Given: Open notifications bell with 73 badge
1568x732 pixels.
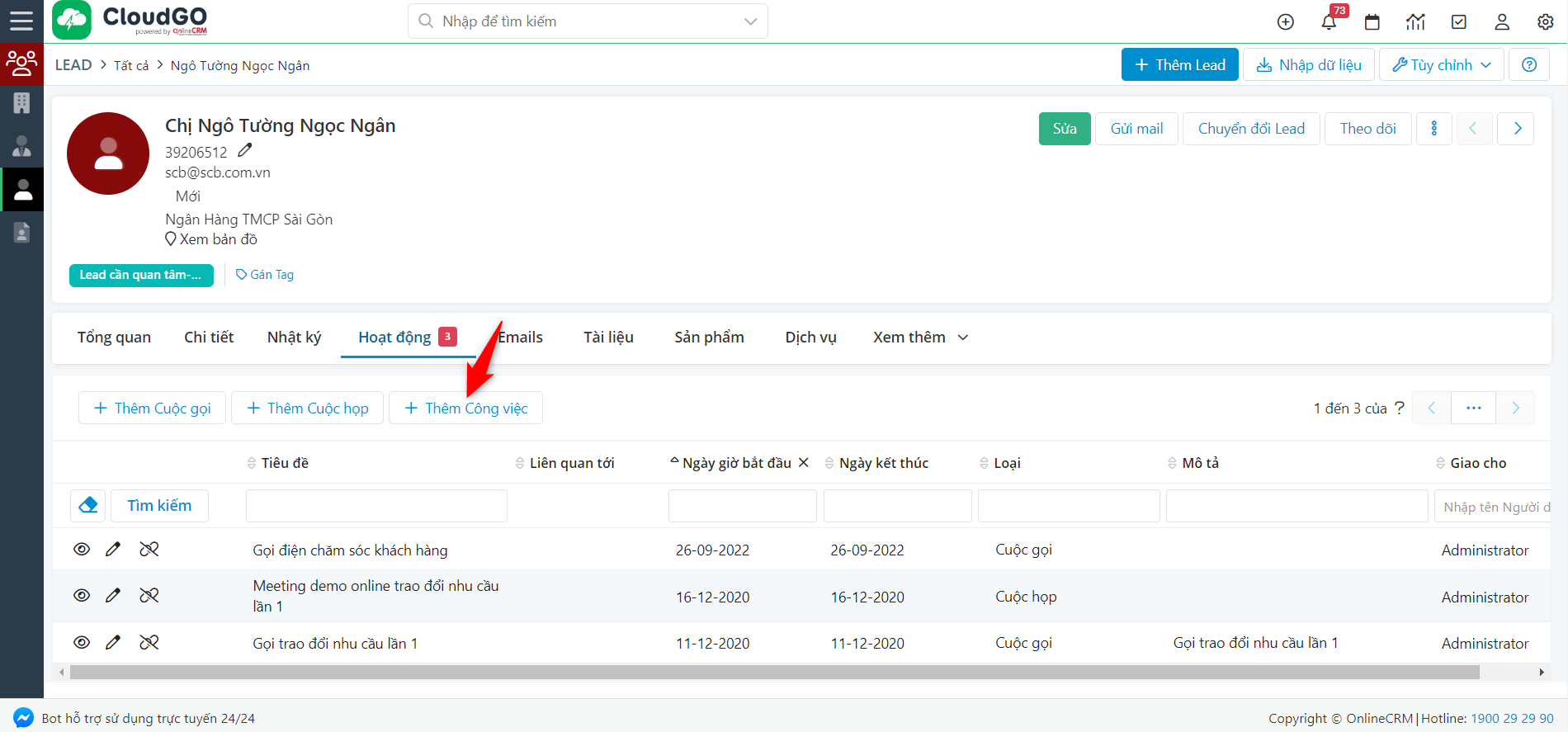Looking at the screenshot, I should pyautogui.click(x=1329, y=21).
